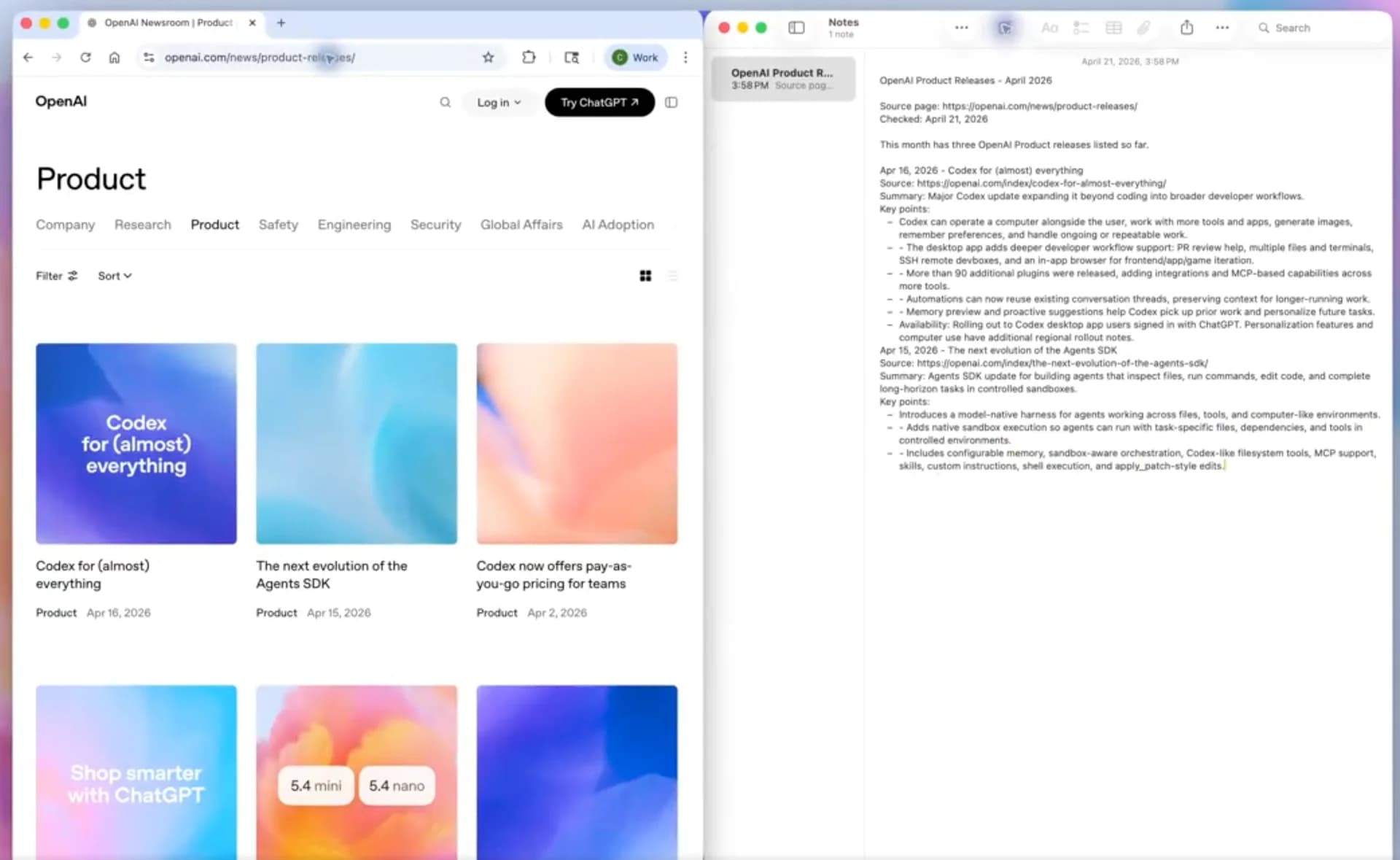
Task: Attach a file to the note
Action: pos(1143,28)
